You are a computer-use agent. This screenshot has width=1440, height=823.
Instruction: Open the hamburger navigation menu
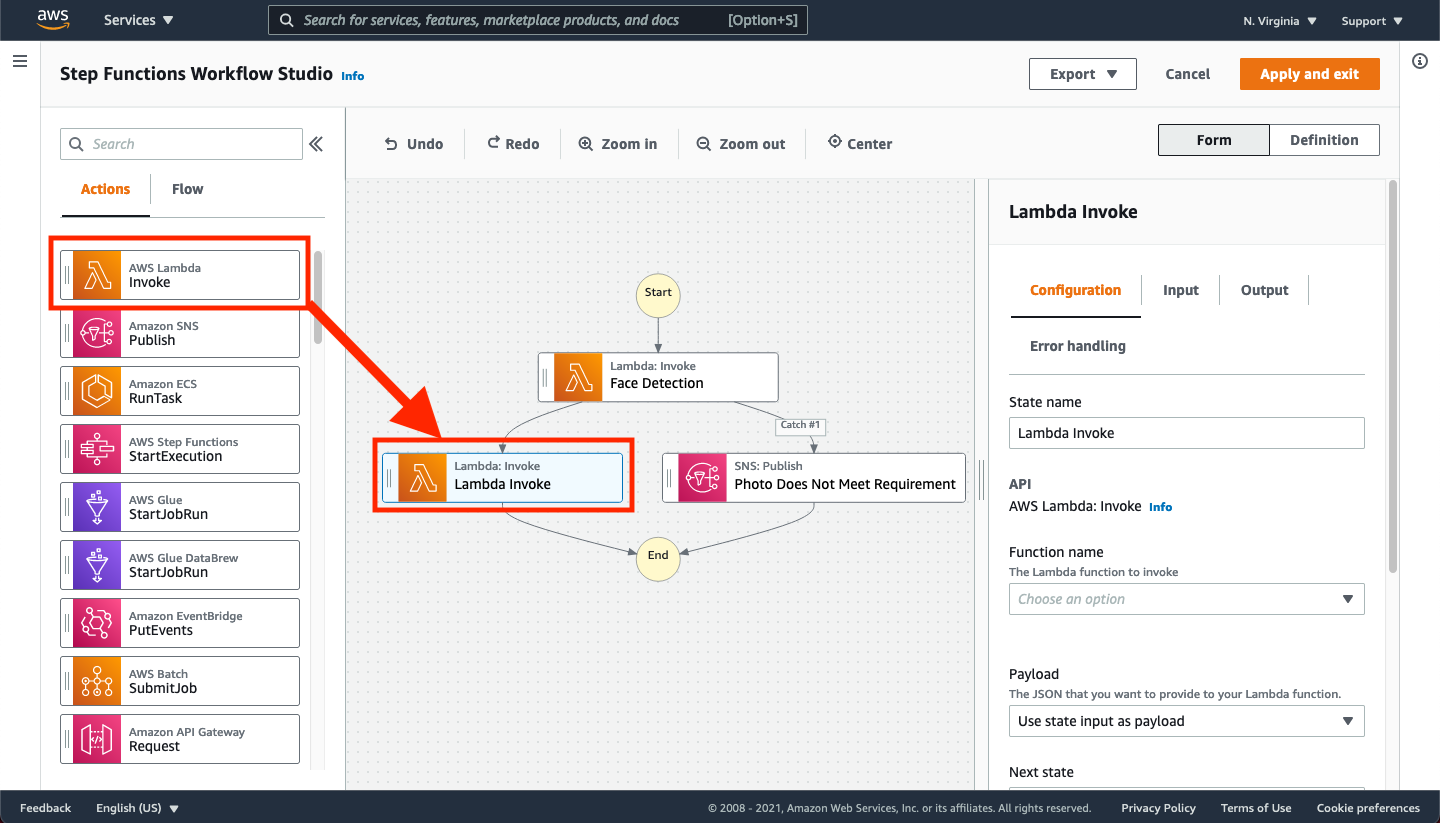(19, 62)
